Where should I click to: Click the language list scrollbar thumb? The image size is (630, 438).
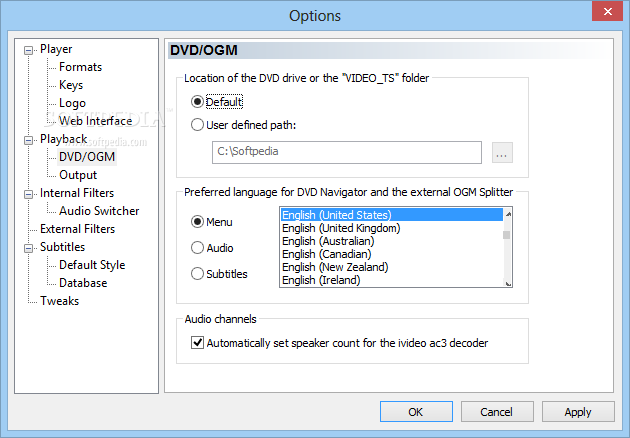[x=507, y=235]
